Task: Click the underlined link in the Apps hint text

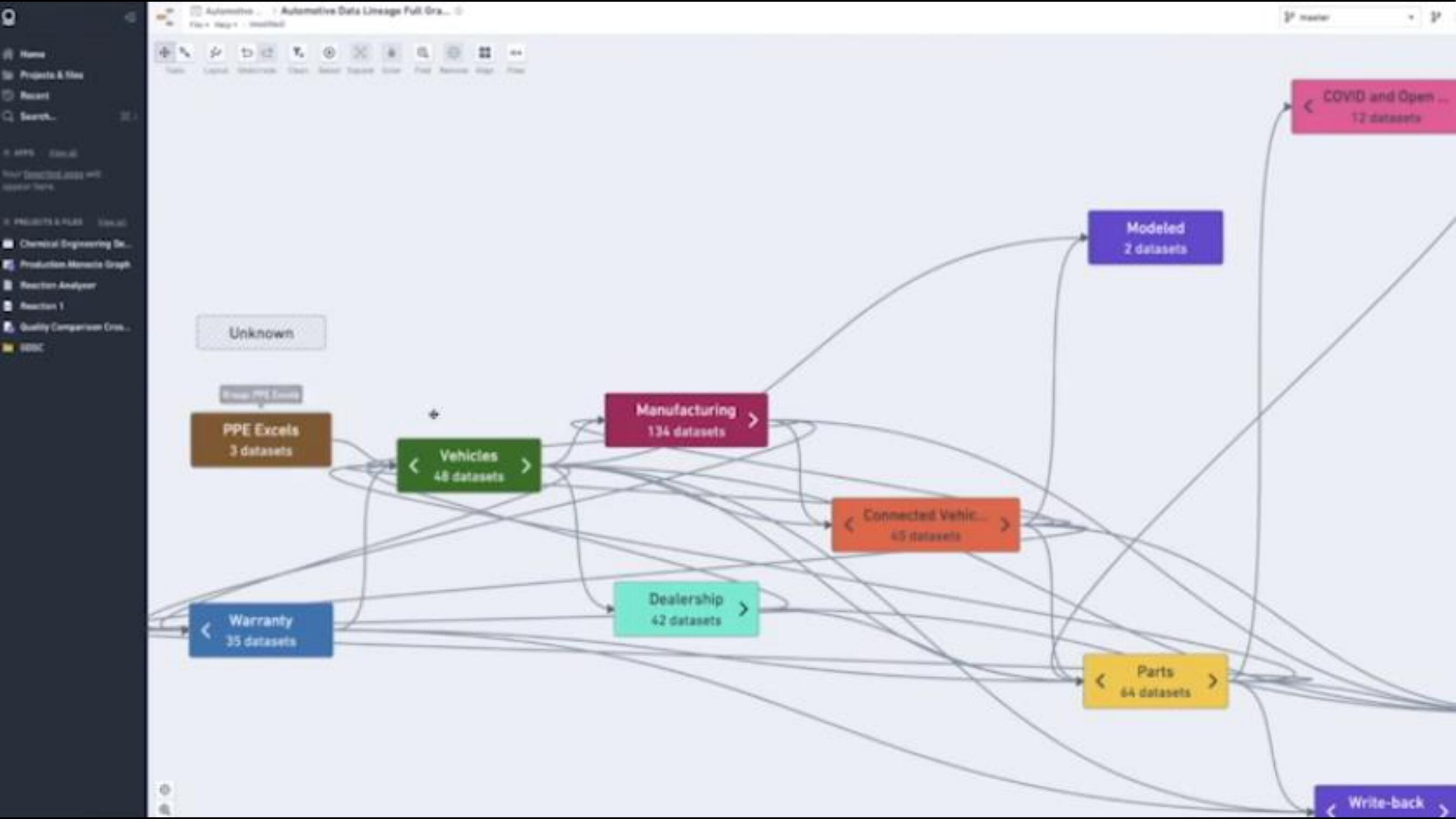Action: (x=53, y=174)
